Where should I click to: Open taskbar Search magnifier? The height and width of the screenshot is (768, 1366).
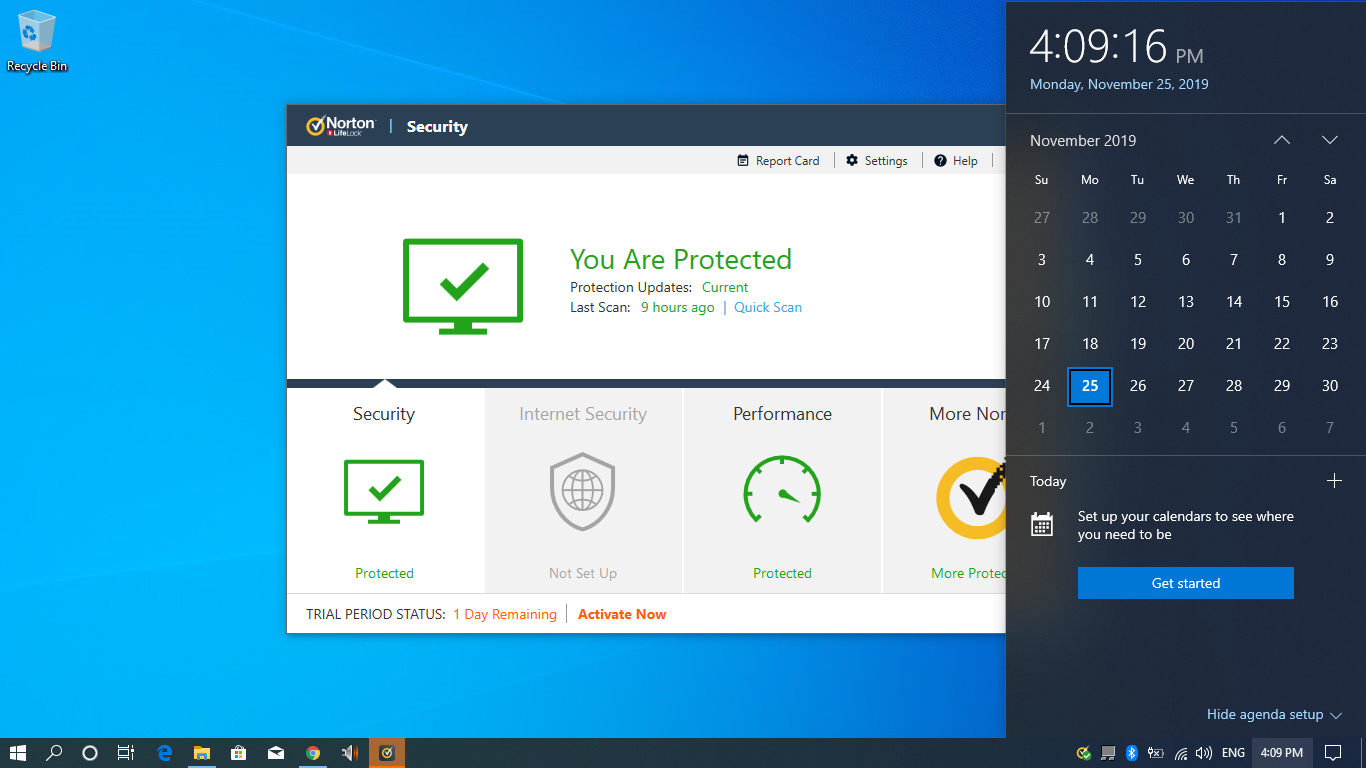(55, 753)
